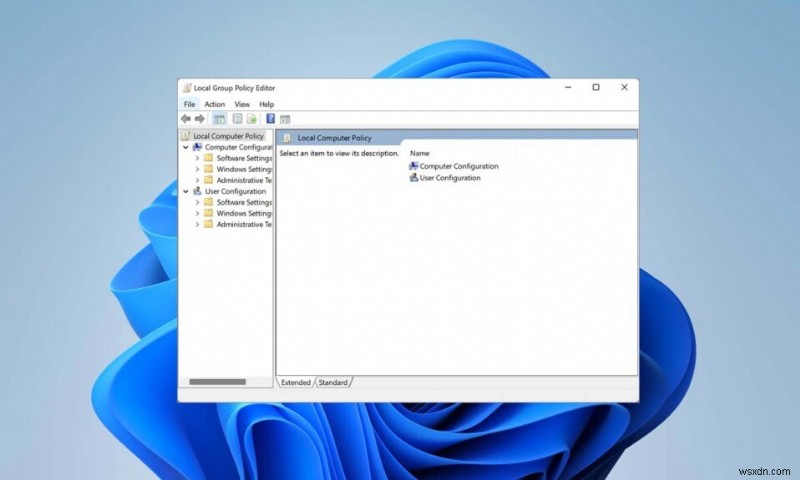Expand Windows Settings under Computer Configuration
Screen dimensions: 800x480
[x=197, y=169]
